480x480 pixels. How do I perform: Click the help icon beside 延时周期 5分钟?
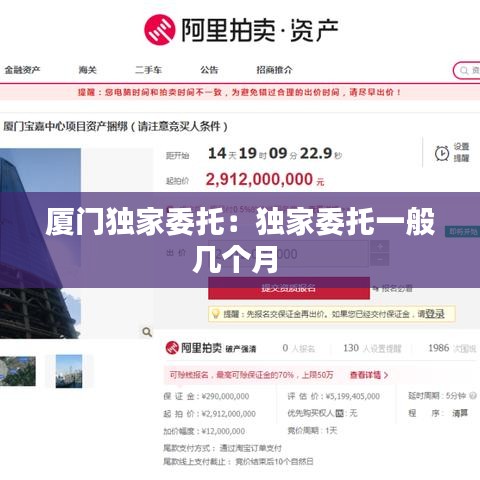pyautogui.click(x=472, y=396)
